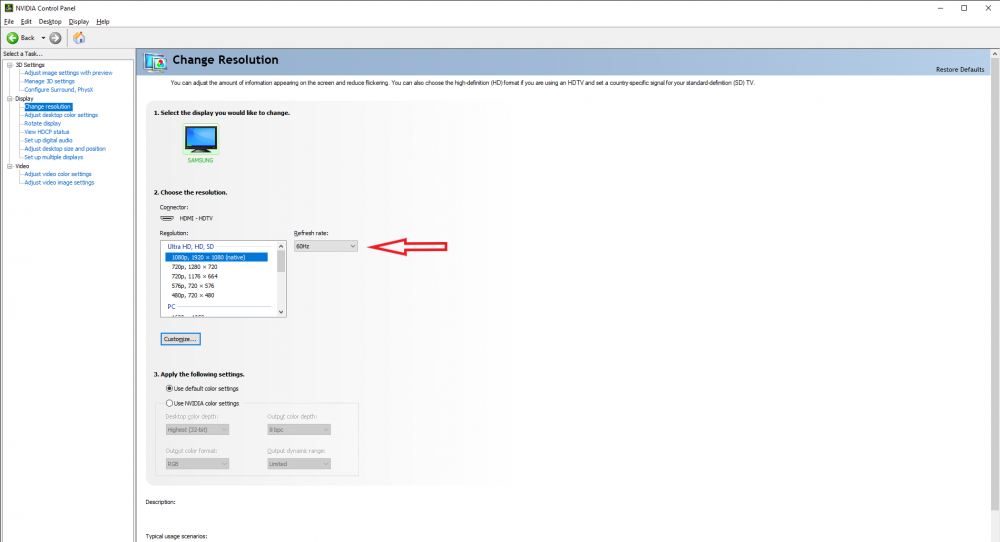
Task: Click the Customize... button
Action: (180, 339)
